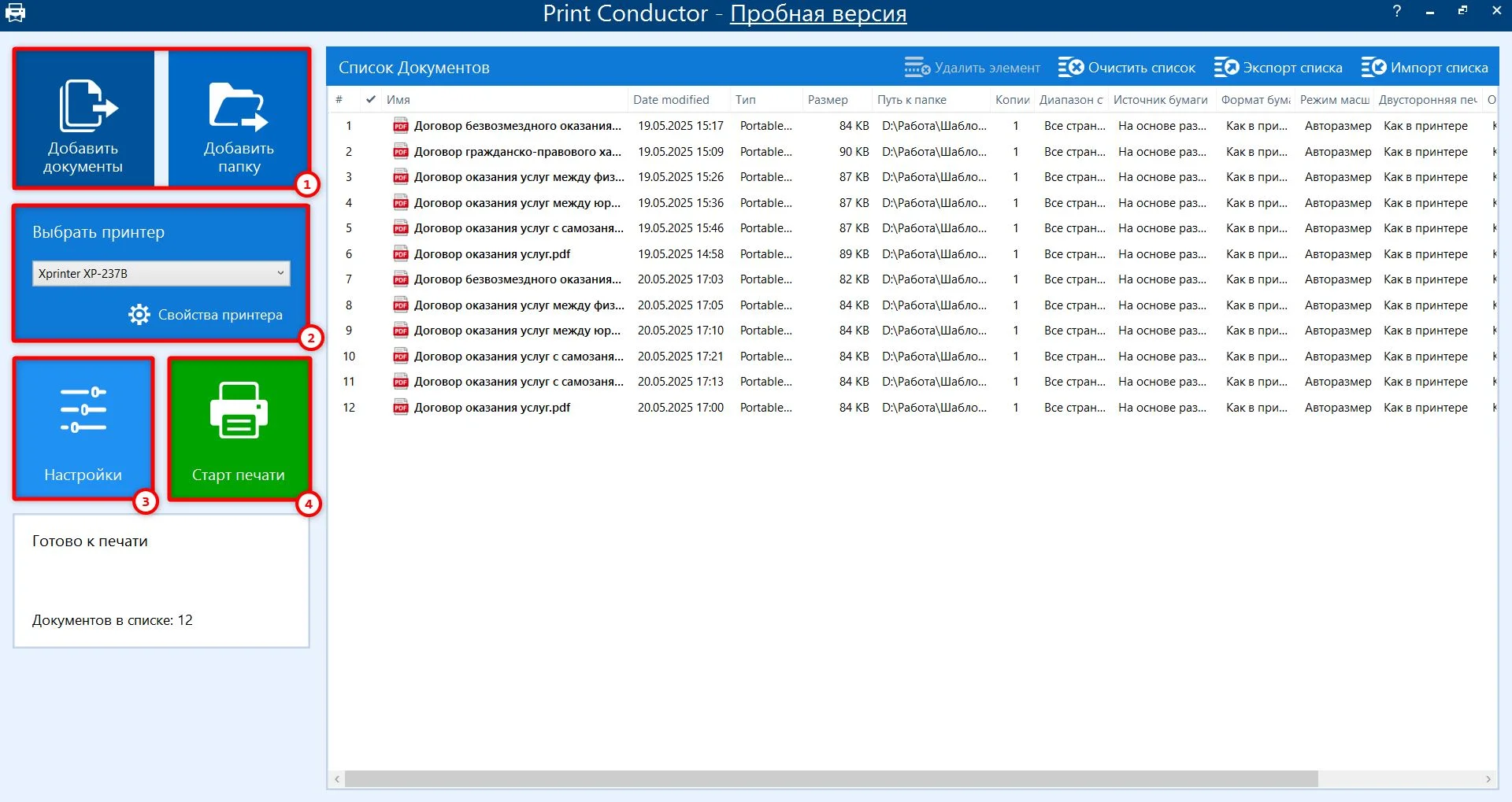Open Settings (Настройки) tile

(83, 429)
